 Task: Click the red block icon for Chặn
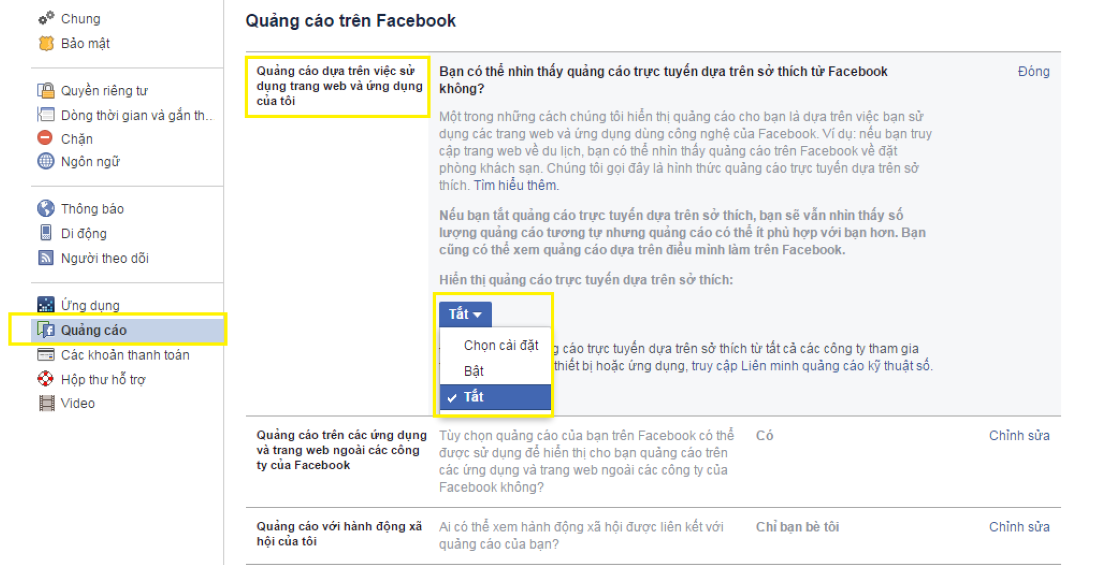click(46, 138)
